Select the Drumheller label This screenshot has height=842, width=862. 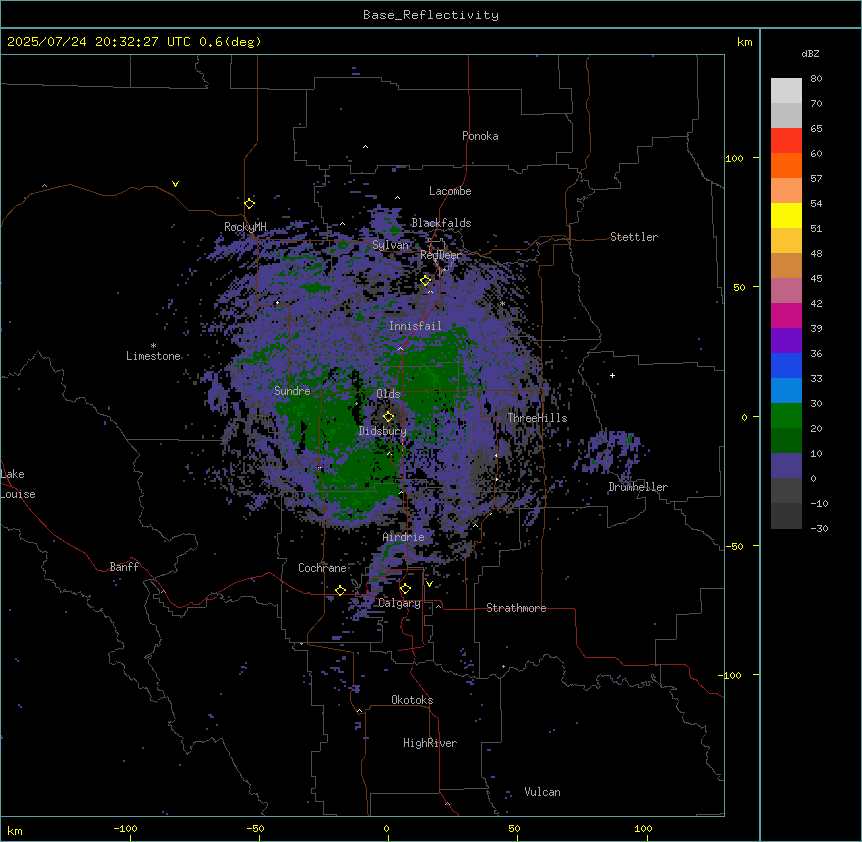pyautogui.click(x=638, y=487)
